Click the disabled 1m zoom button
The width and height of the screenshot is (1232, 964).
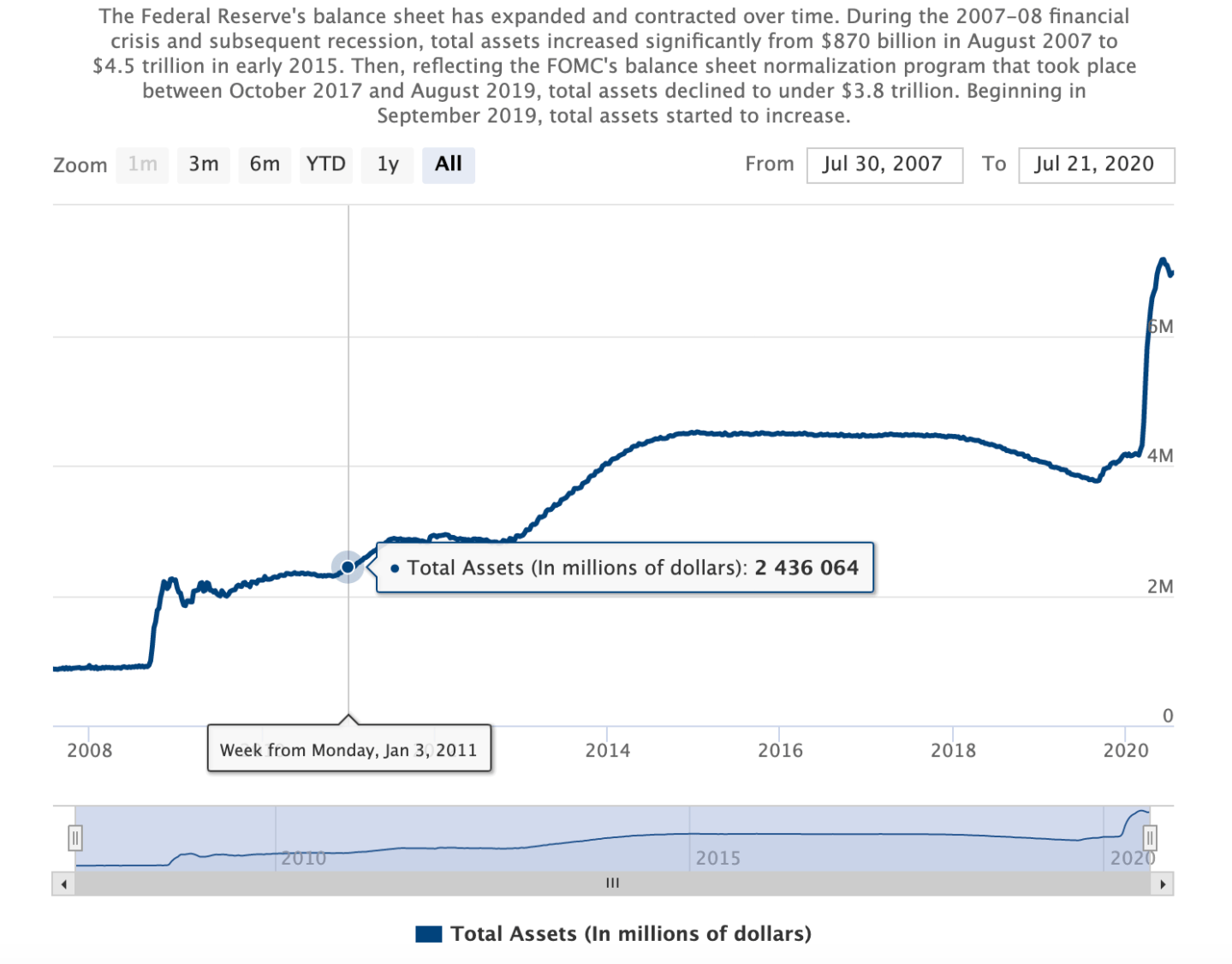tap(142, 164)
